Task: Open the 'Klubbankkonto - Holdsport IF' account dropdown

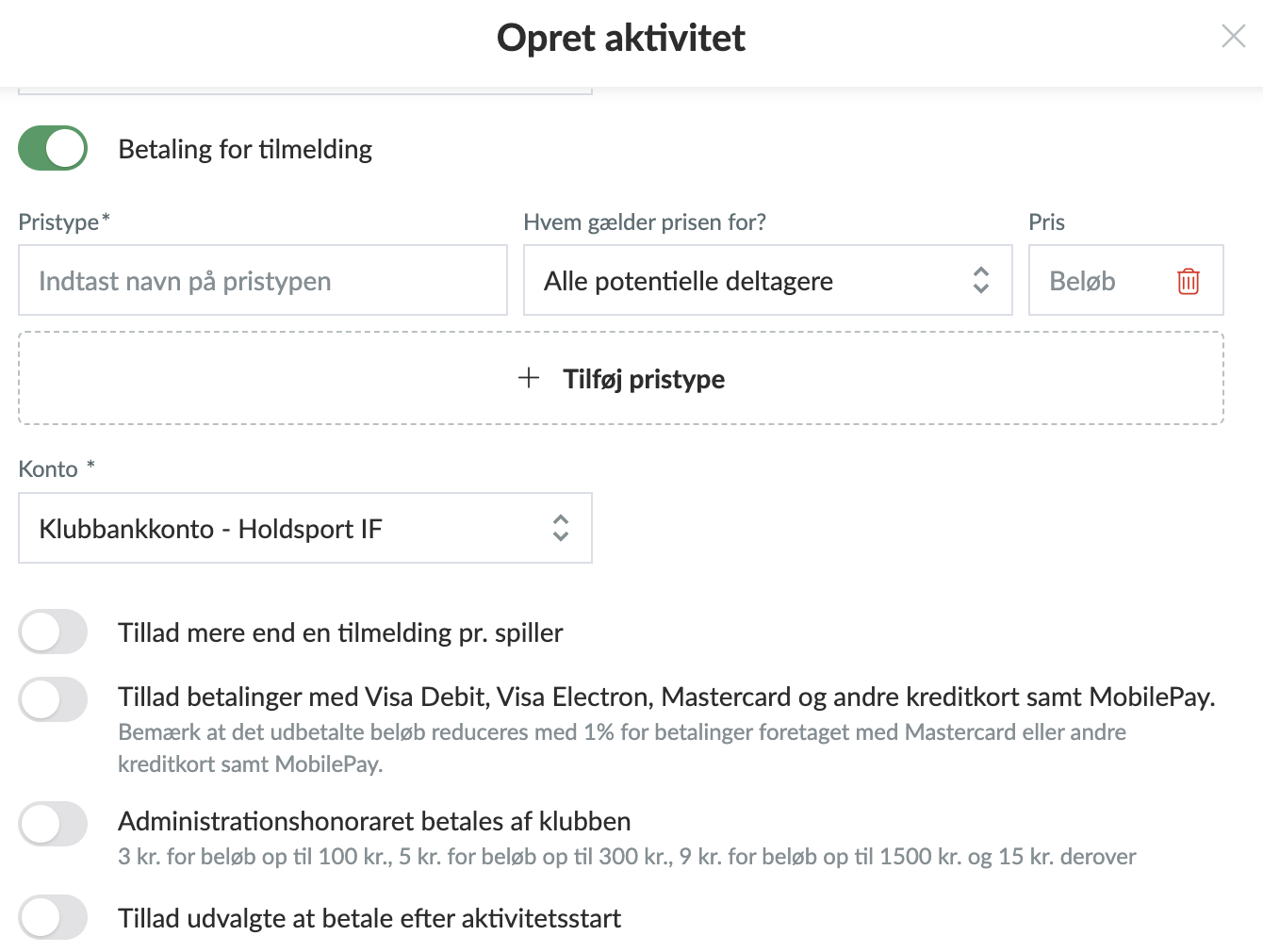Action: (x=305, y=528)
